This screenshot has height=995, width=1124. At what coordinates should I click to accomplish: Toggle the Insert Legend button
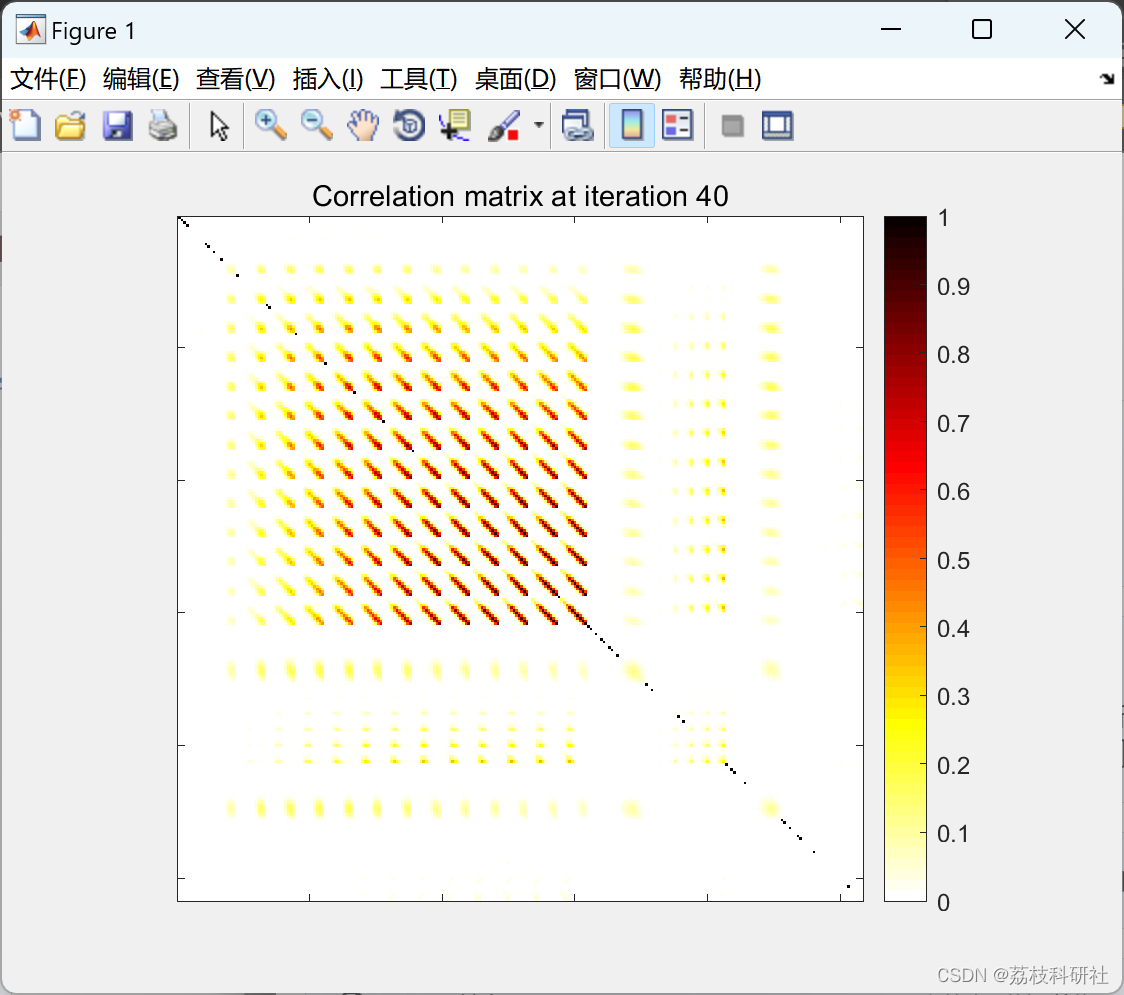pyautogui.click(x=677, y=125)
